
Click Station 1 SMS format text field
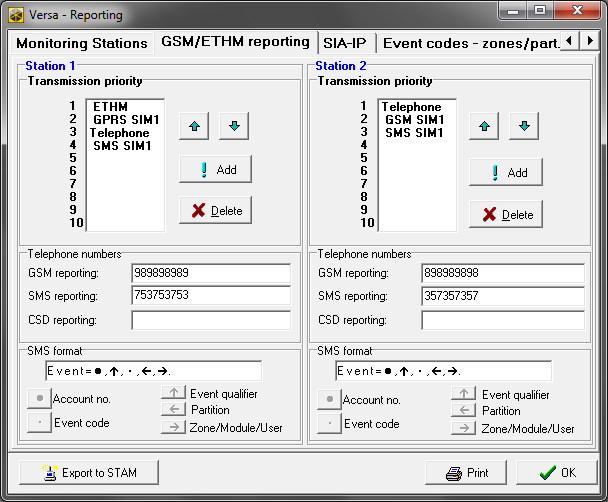pos(154,371)
